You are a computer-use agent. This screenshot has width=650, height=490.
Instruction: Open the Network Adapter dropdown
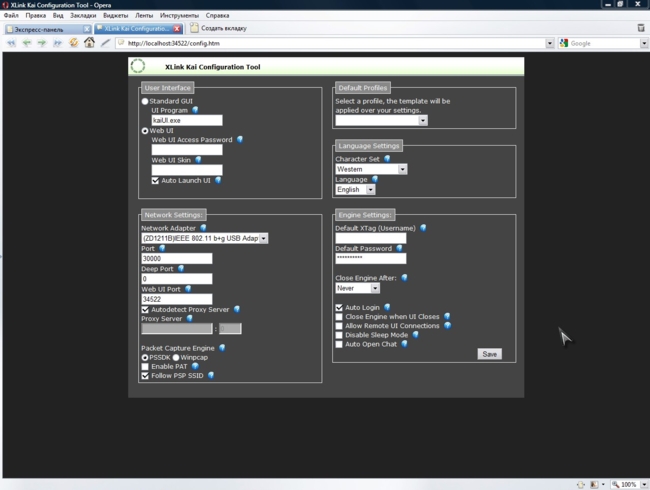click(x=204, y=238)
